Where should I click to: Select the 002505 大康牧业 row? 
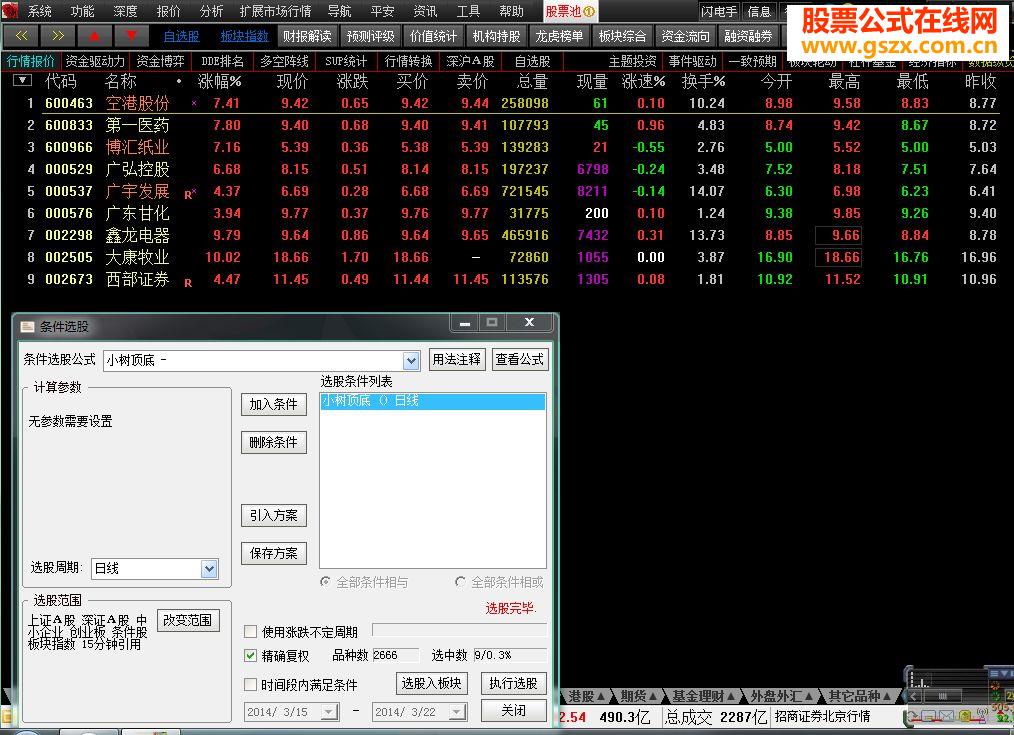click(507, 257)
